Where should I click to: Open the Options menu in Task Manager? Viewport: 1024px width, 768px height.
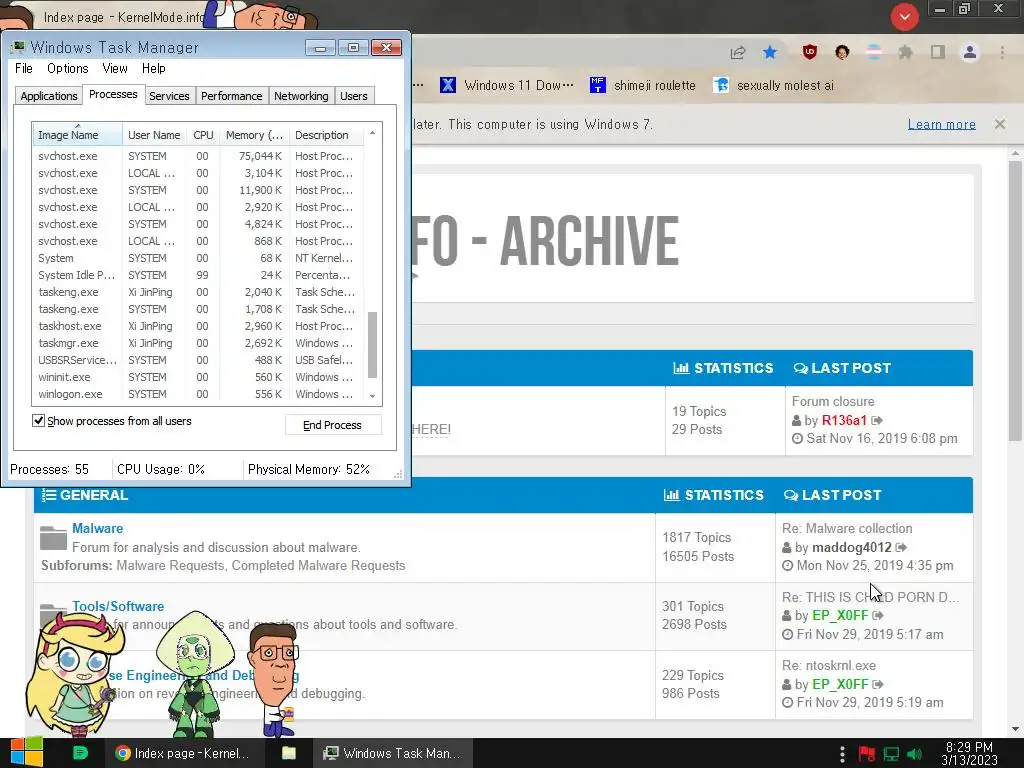pyautogui.click(x=67, y=69)
